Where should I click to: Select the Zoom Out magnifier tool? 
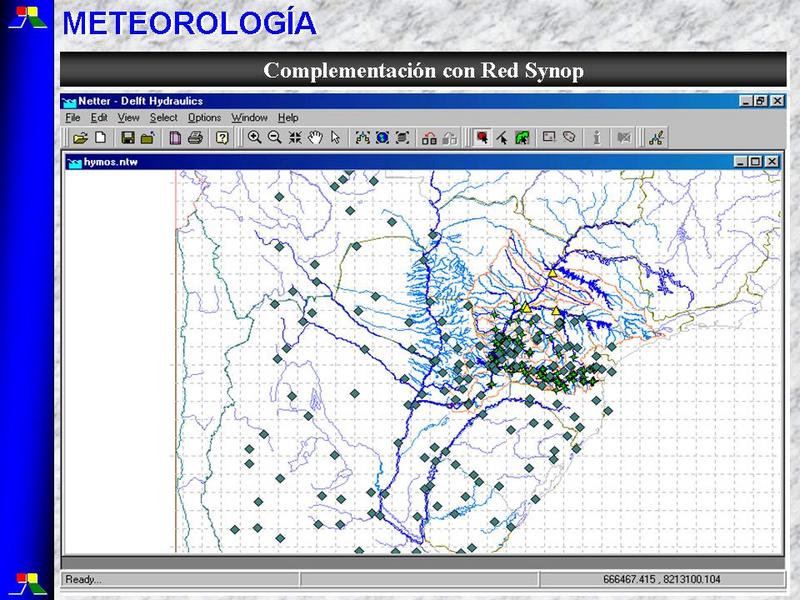pos(274,138)
